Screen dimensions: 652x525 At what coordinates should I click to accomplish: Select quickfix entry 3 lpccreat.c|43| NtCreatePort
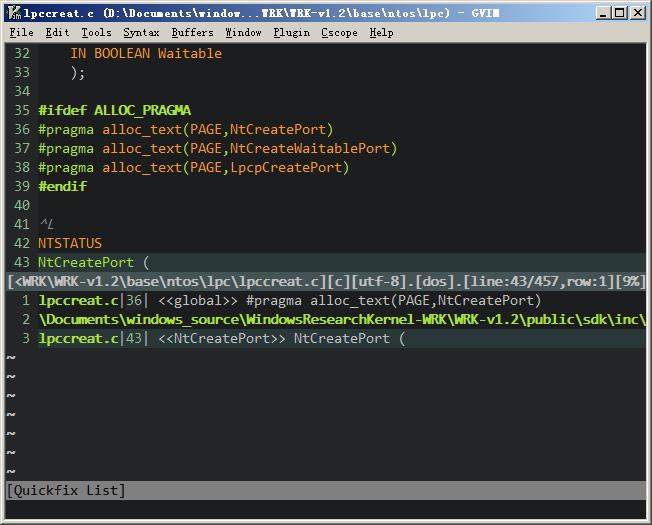(x=326, y=338)
